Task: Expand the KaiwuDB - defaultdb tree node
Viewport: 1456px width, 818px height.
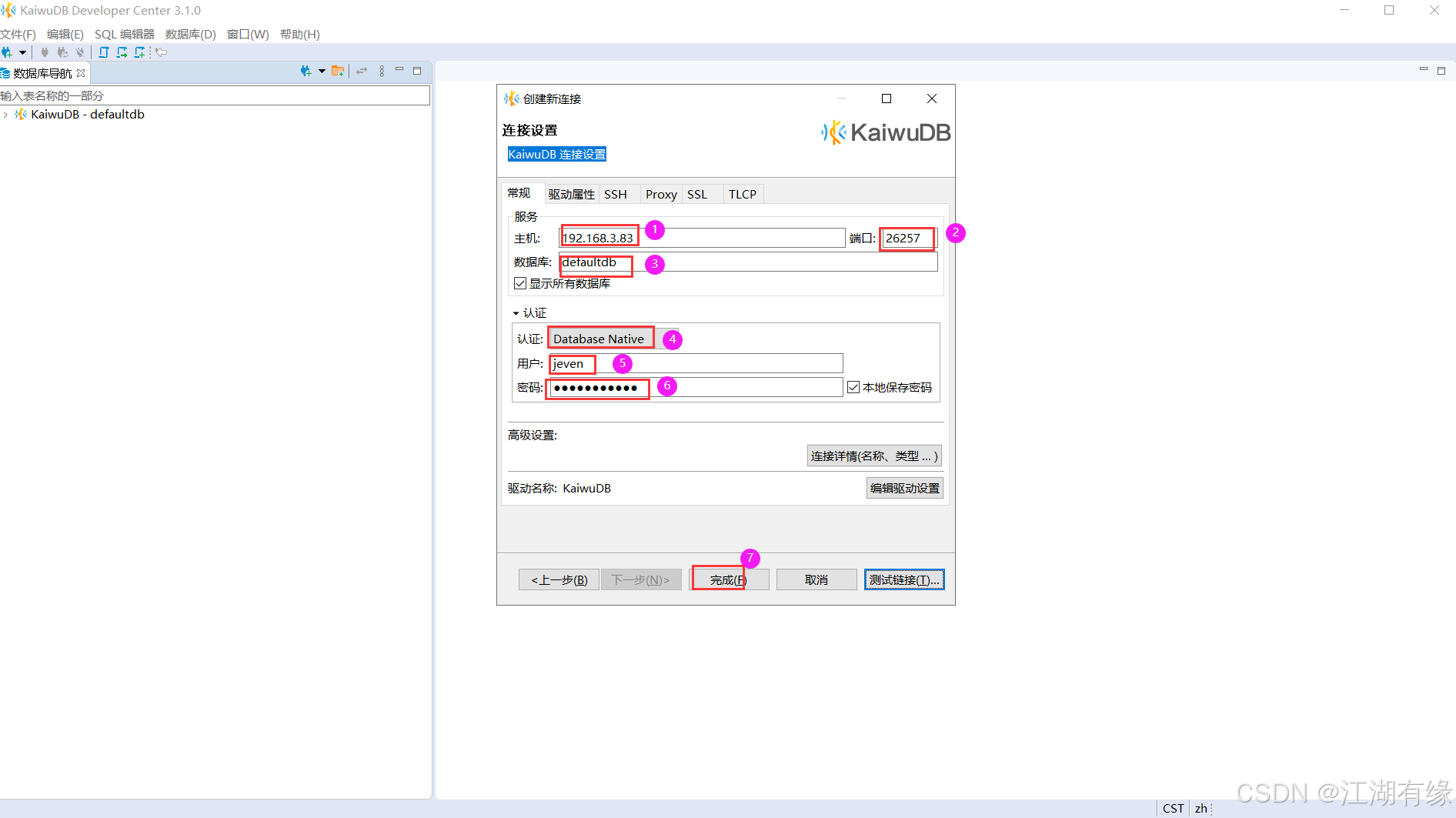Action: 6,115
